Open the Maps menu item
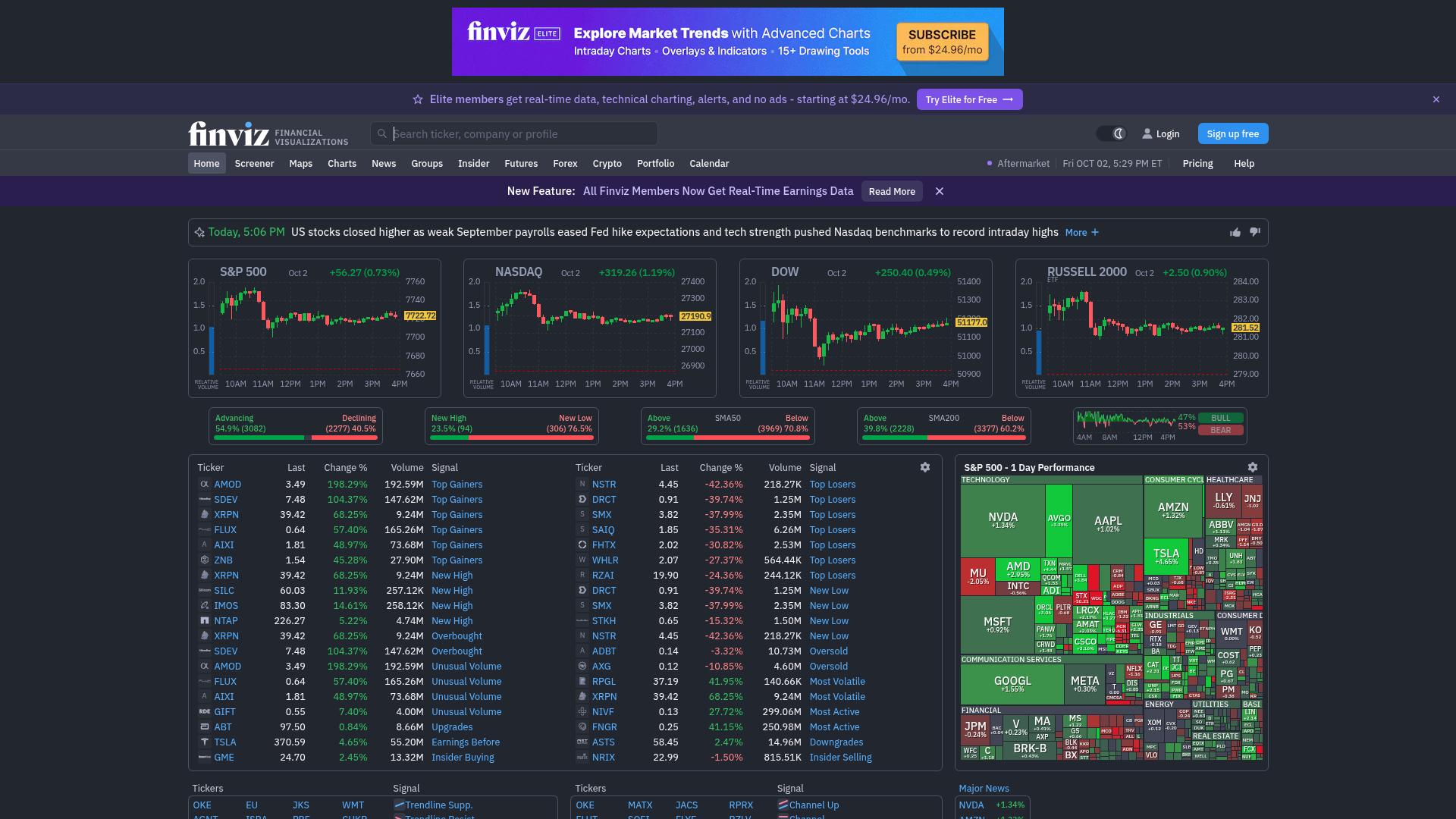 [300, 163]
